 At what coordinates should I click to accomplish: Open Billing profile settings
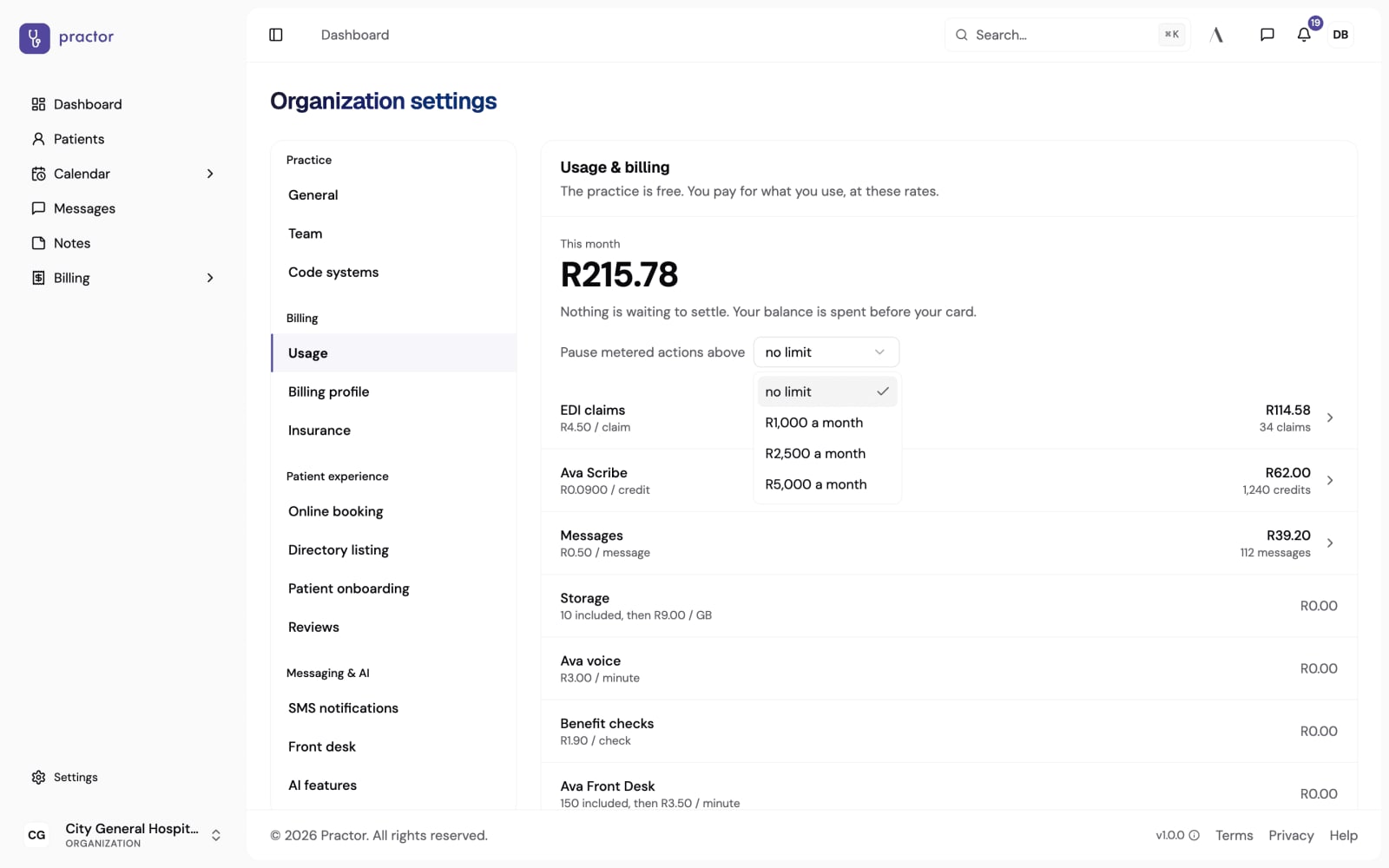tap(394, 392)
